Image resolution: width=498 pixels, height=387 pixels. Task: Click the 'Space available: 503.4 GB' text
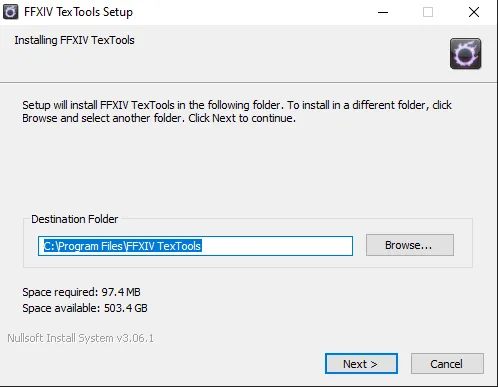coord(85,308)
